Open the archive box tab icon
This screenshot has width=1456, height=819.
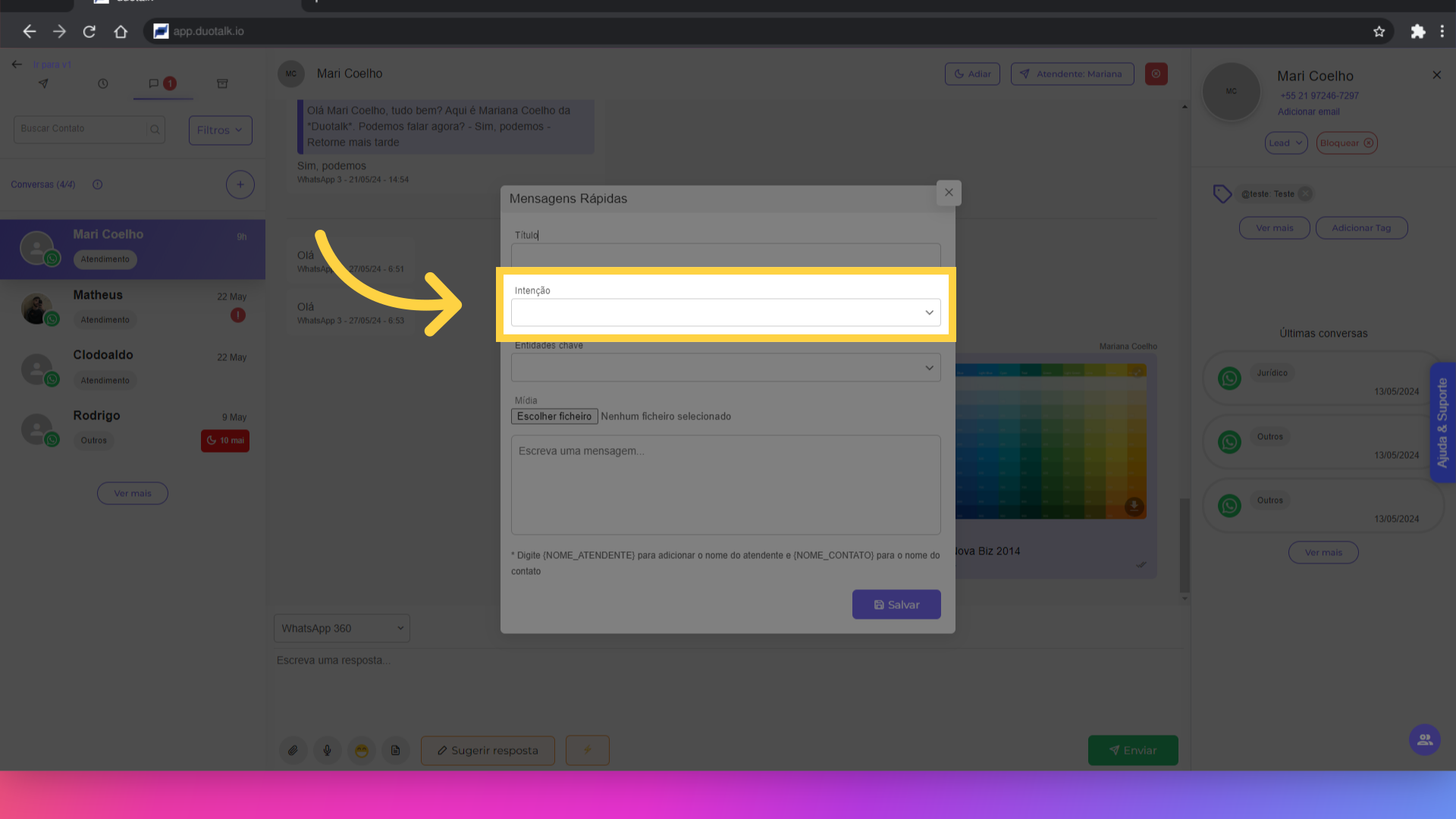click(222, 83)
